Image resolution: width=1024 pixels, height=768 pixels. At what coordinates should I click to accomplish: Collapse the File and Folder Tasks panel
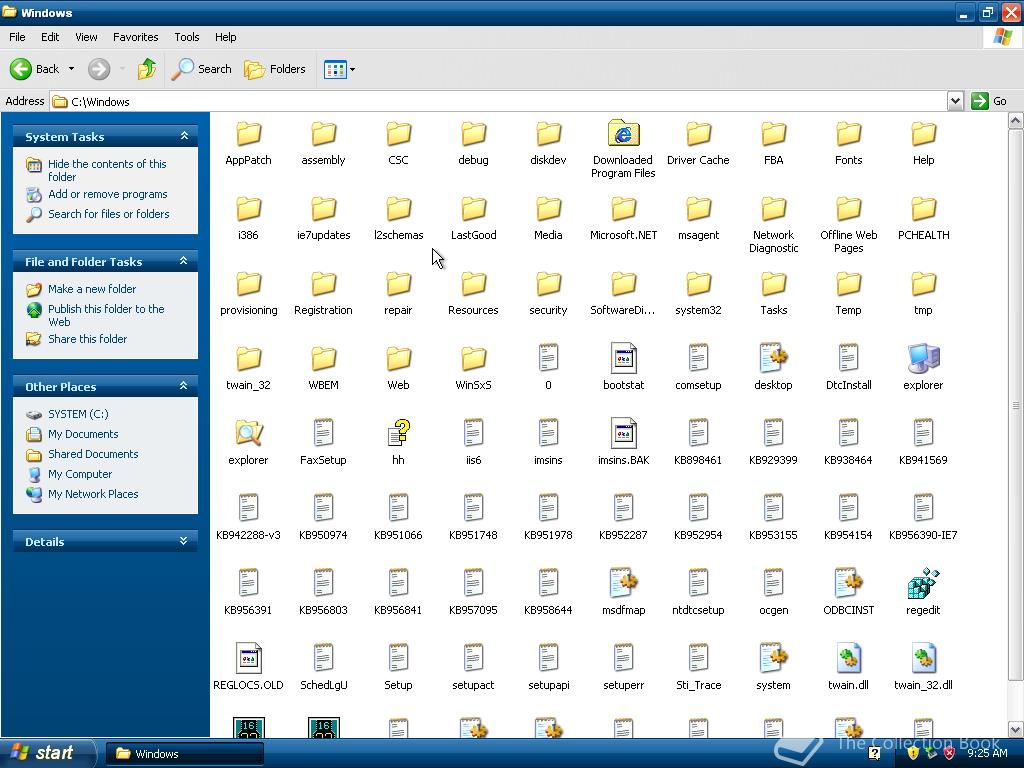[x=184, y=261]
